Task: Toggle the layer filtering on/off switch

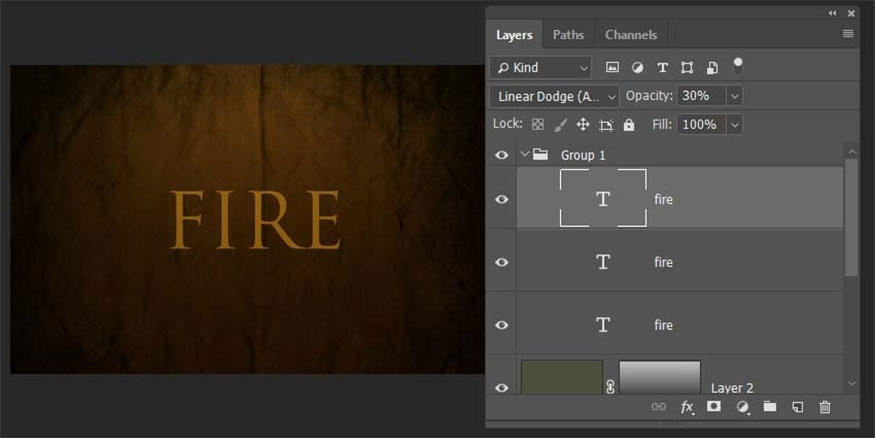Action: coord(738,66)
